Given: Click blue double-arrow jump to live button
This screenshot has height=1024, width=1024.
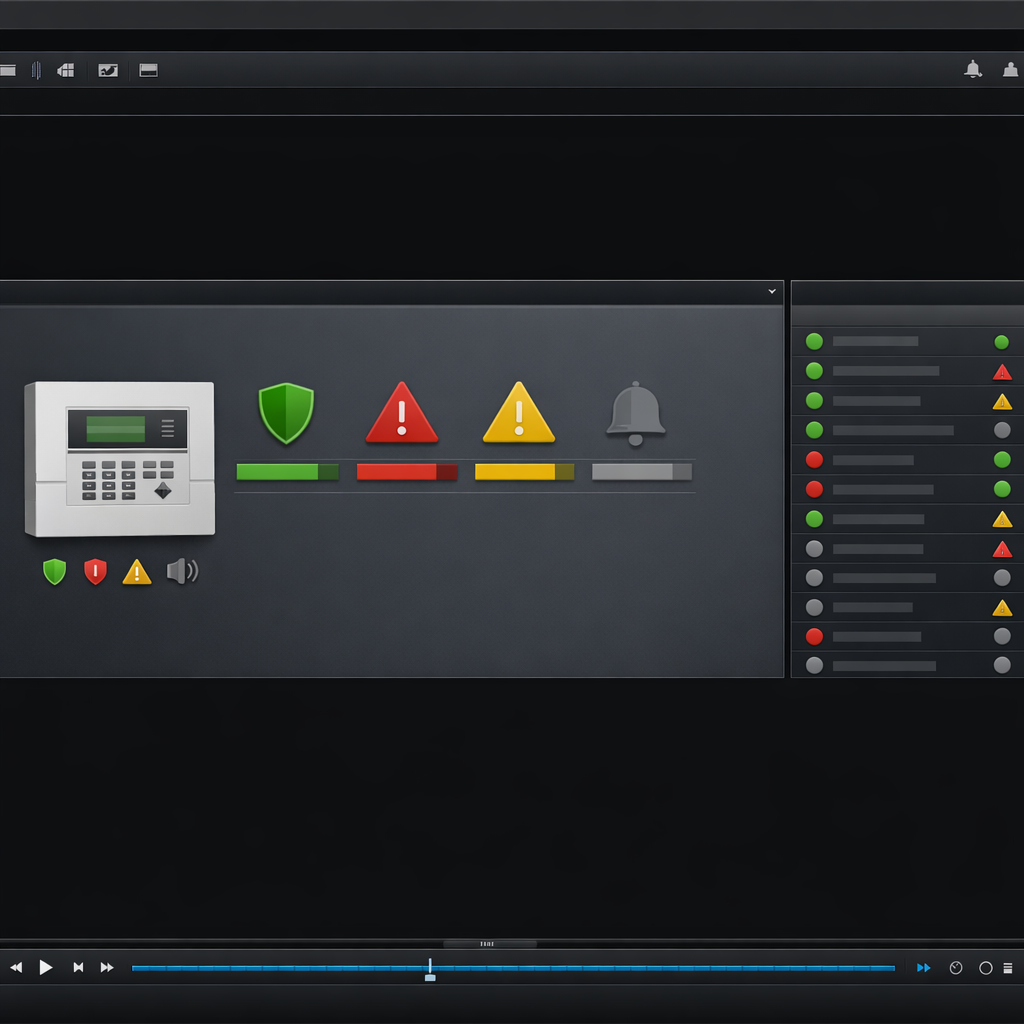Looking at the screenshot, I should point(923,967).
